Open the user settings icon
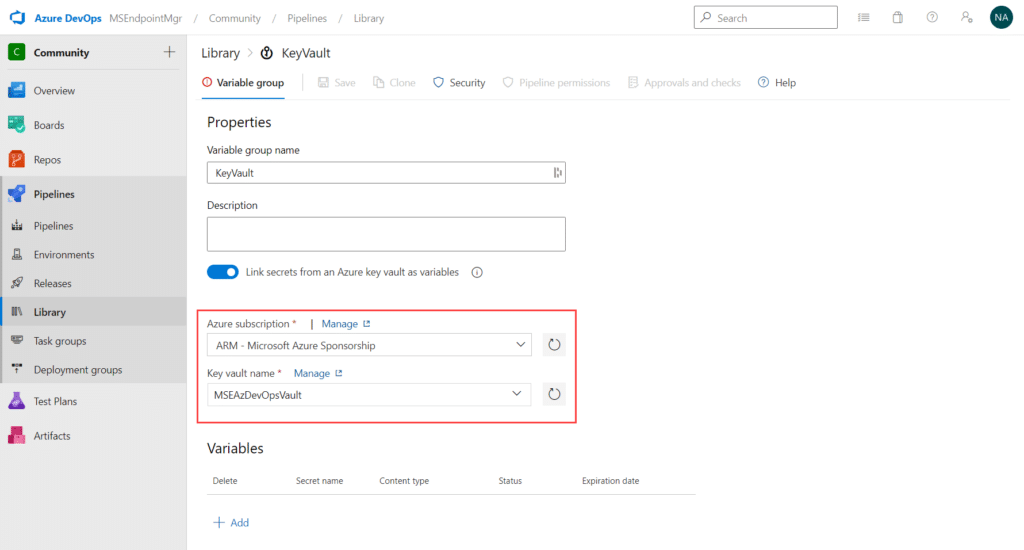Viewport: 1024px width, 550px height. [967, 18]
